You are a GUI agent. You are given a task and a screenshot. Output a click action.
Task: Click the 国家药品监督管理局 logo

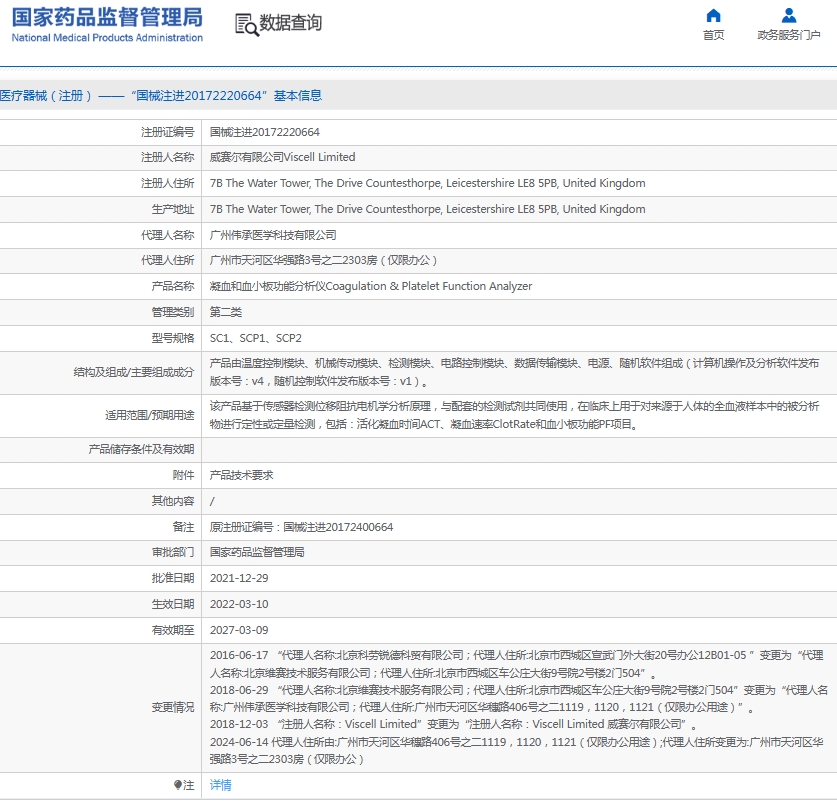107,18
